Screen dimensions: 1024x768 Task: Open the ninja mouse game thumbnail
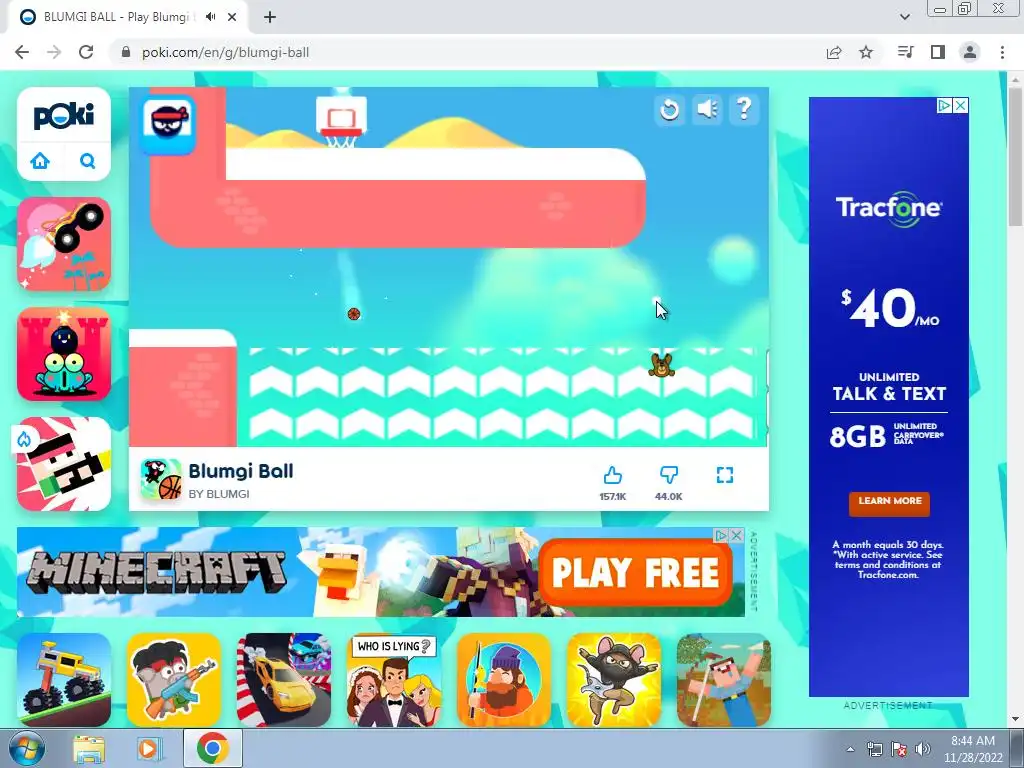point(614,680)
